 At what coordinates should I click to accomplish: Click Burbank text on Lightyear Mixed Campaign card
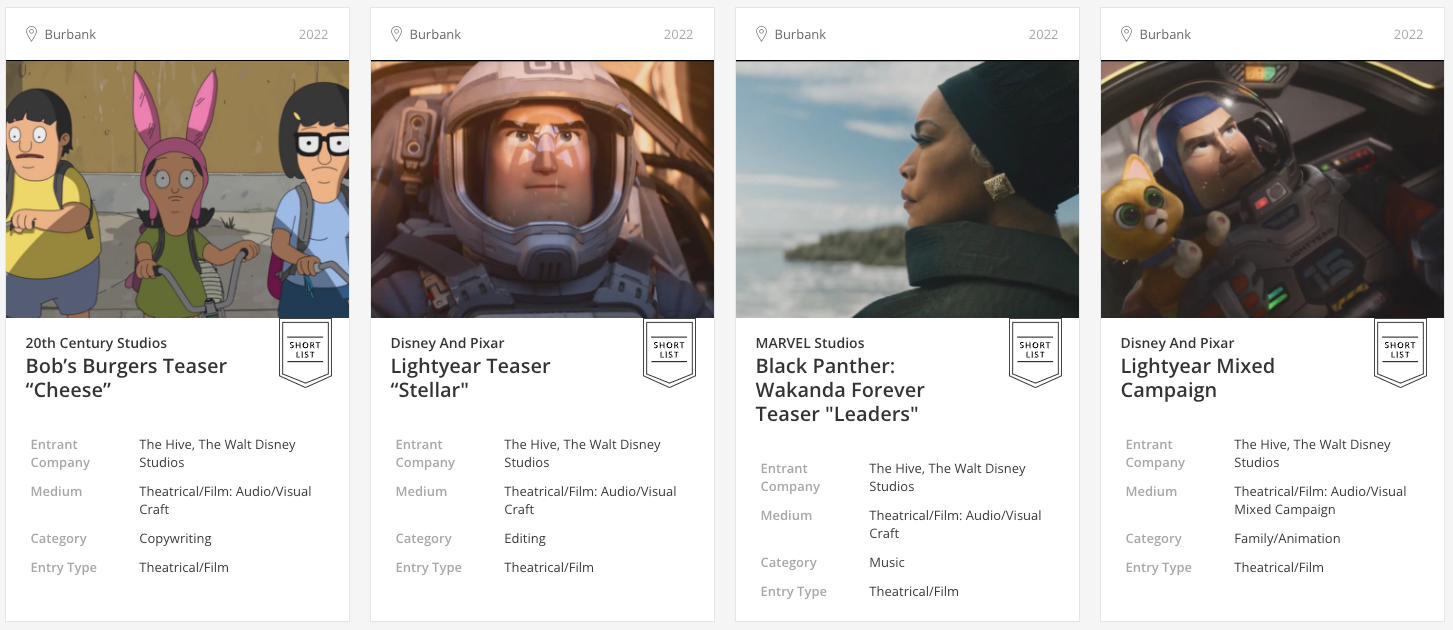pyautogui.click(x=1165, y=34)
